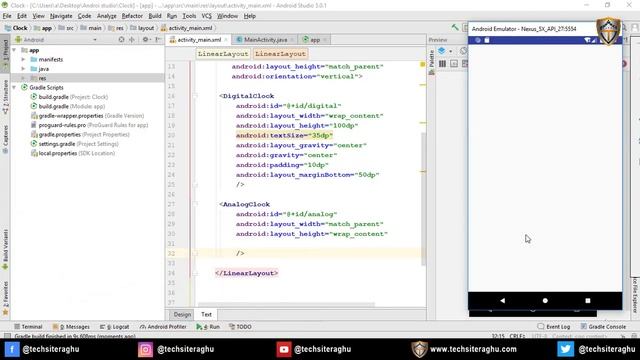Image resolution: width=640 pixels, height=360 pixels.
Task: Open the Project panel gear settings icon
Action: tap(145, 40)
